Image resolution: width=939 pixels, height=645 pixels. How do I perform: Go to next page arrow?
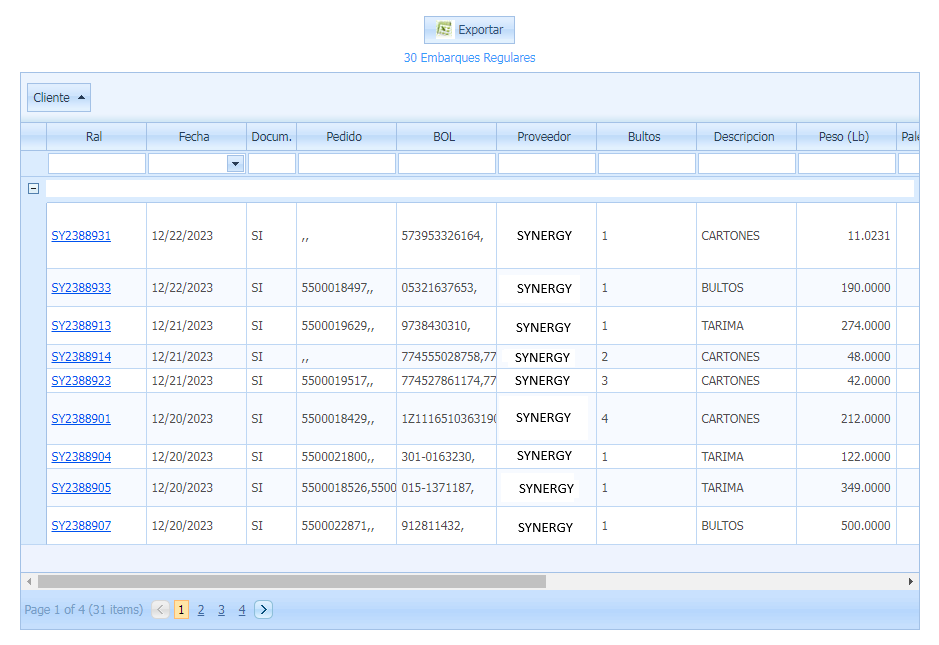point(263,610)
